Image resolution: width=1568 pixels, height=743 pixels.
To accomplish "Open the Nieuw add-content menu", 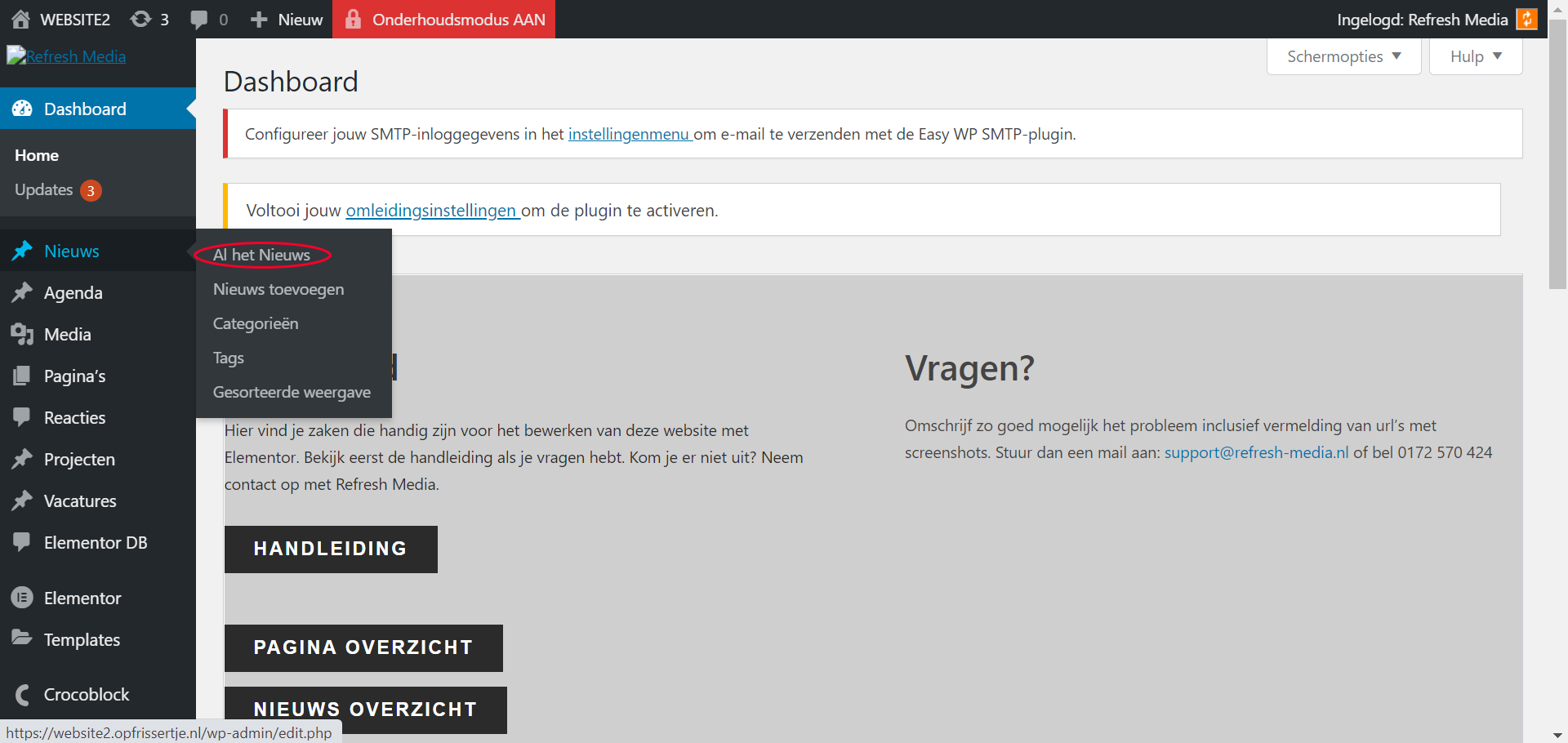I will tap(287, 19).
